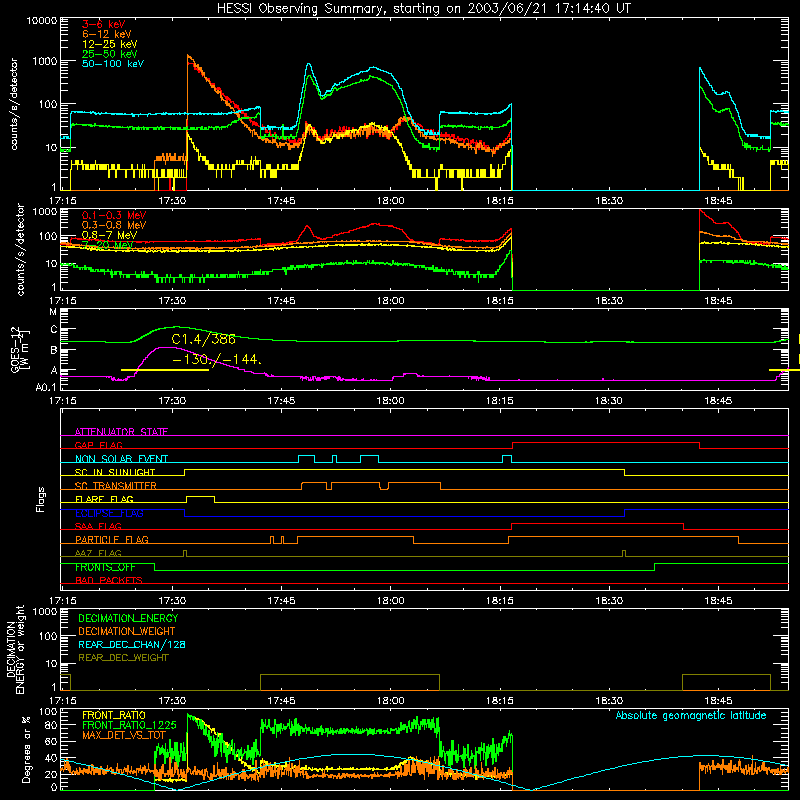Click the FLARE_FLAG label
800x800 pixels.
(x=104, y=499)
